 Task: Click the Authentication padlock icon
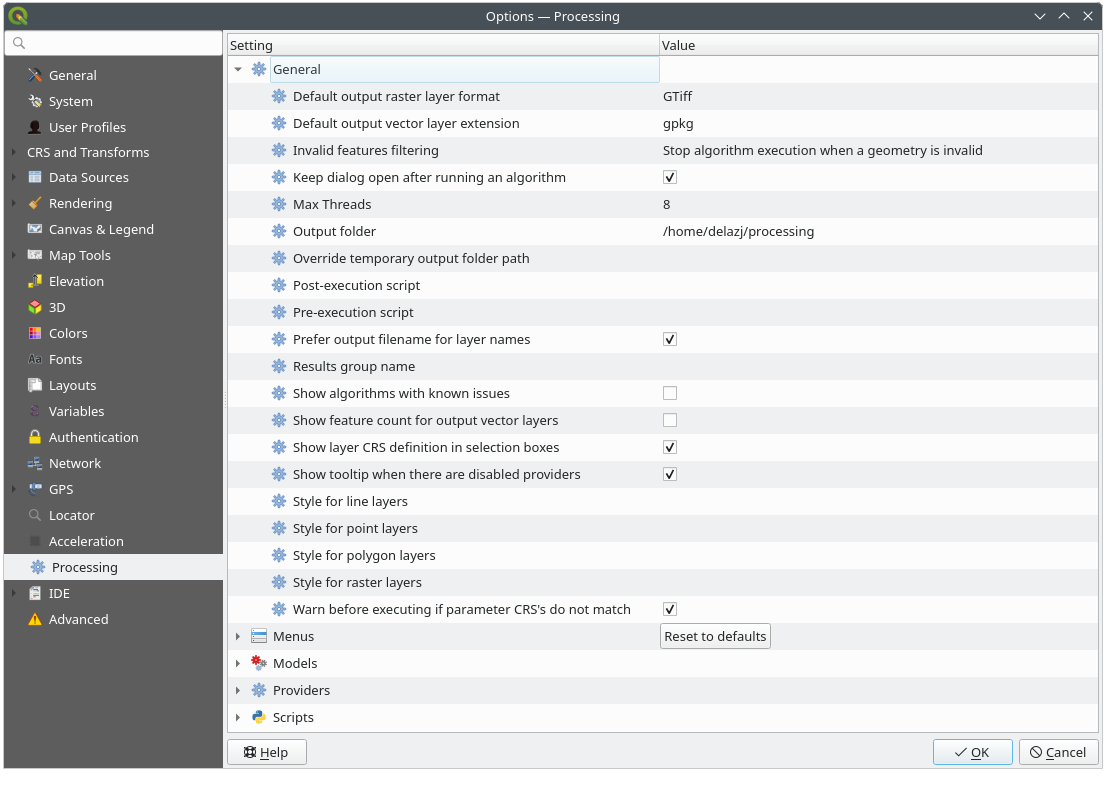tap(35, 437)
